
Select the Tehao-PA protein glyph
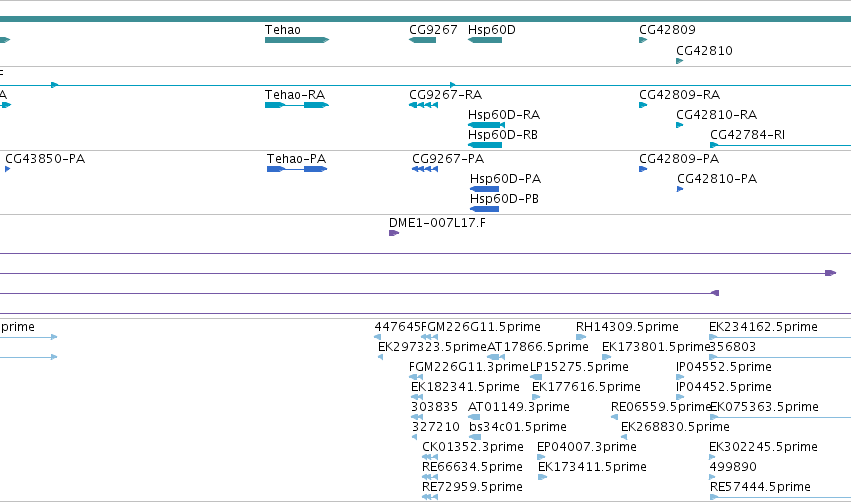(x=297, y=169)
